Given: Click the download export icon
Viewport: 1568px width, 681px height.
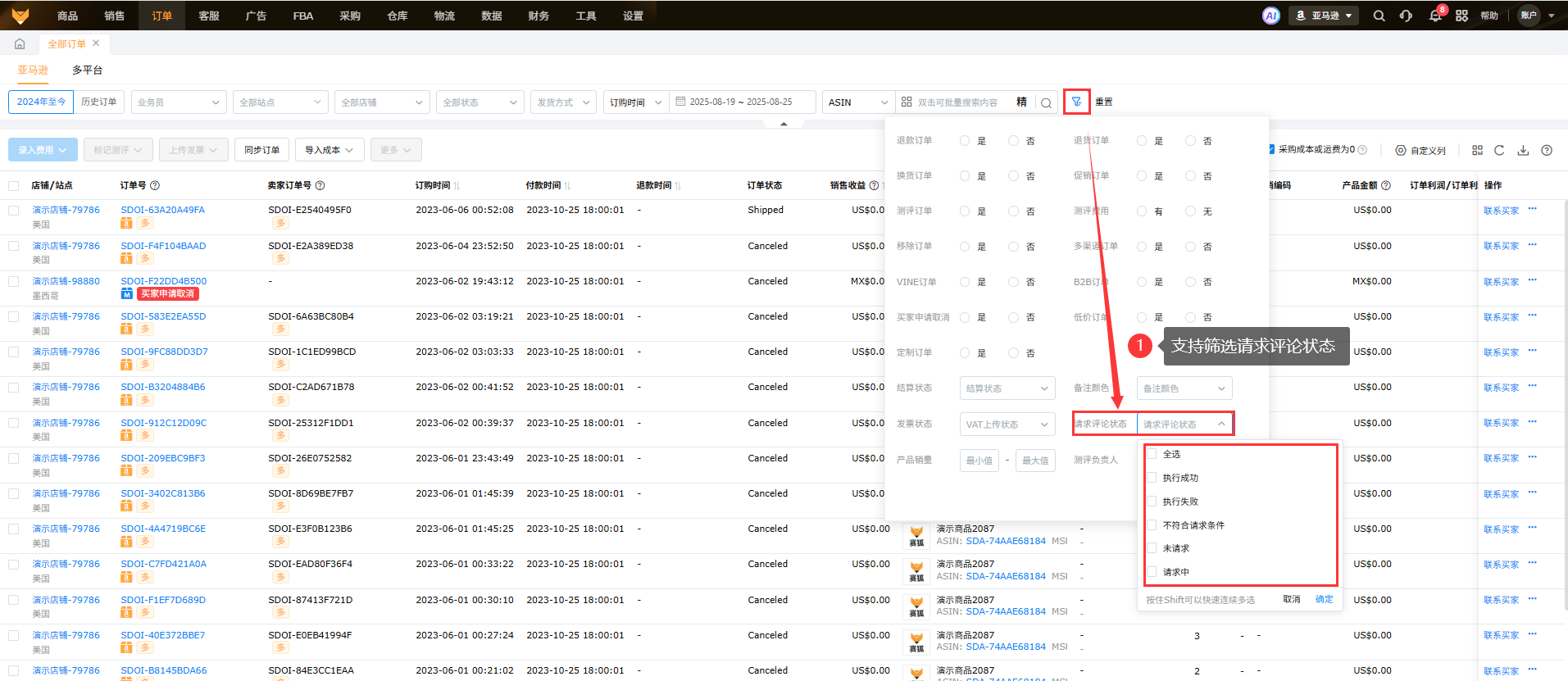Looking at the screenshot, I should click(1523, 150).
